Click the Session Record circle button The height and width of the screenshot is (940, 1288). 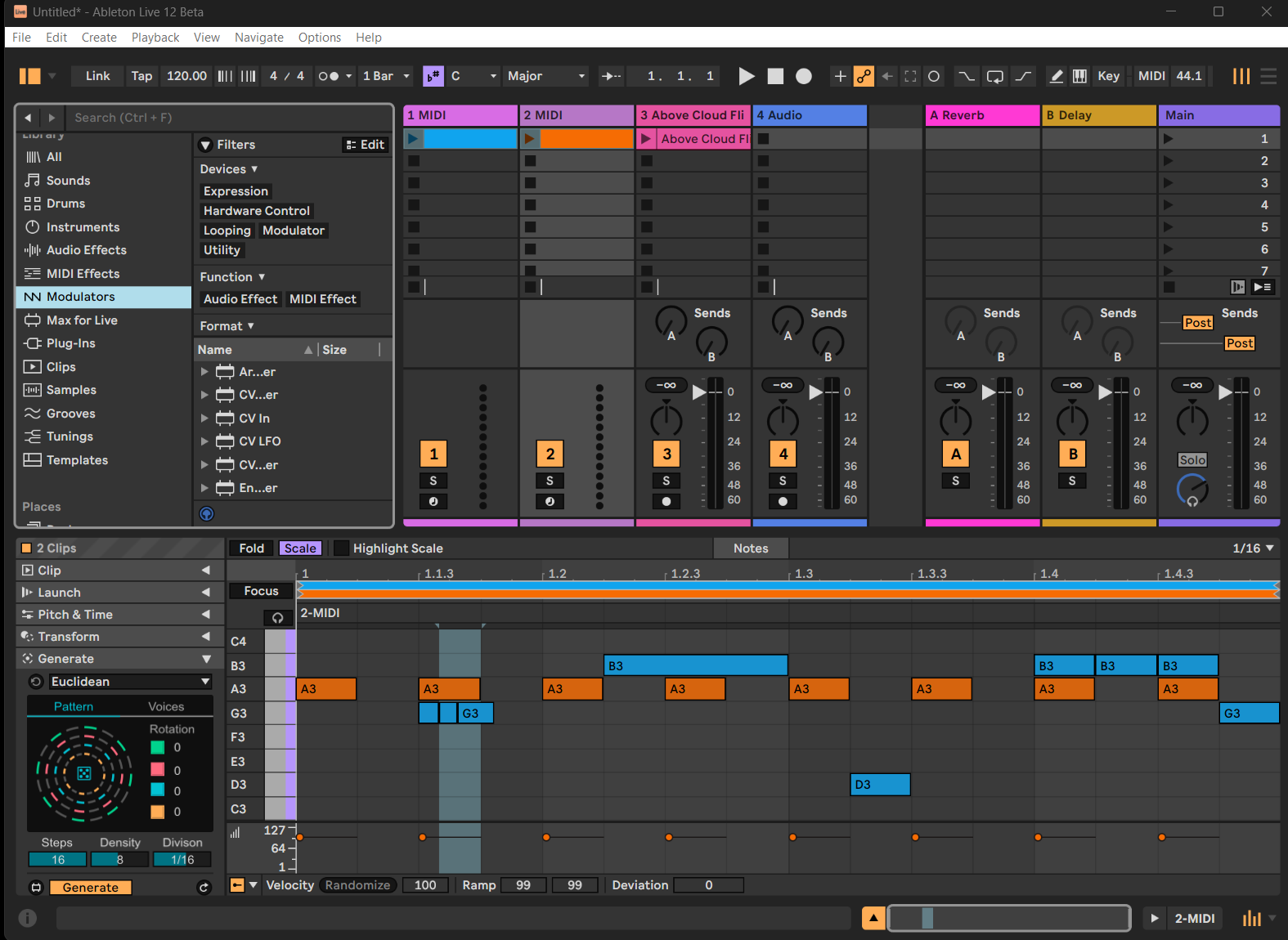tap(934, 76)
